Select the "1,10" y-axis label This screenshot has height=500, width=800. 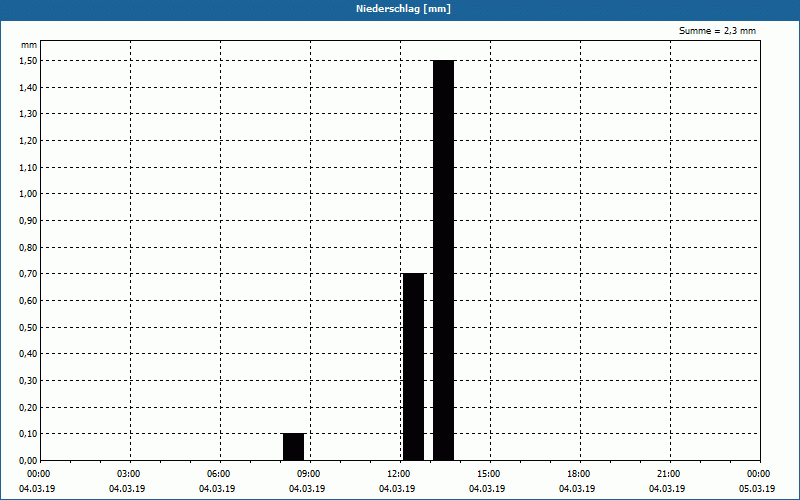coord(28,167)
